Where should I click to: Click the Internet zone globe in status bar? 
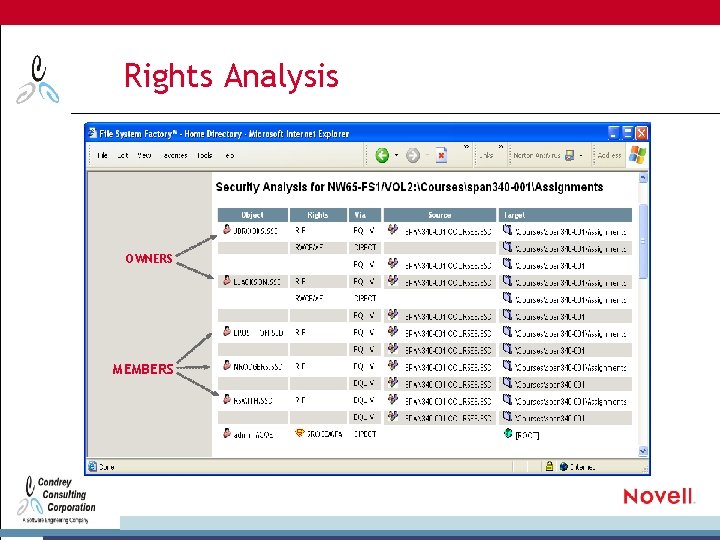coord(564,467)
